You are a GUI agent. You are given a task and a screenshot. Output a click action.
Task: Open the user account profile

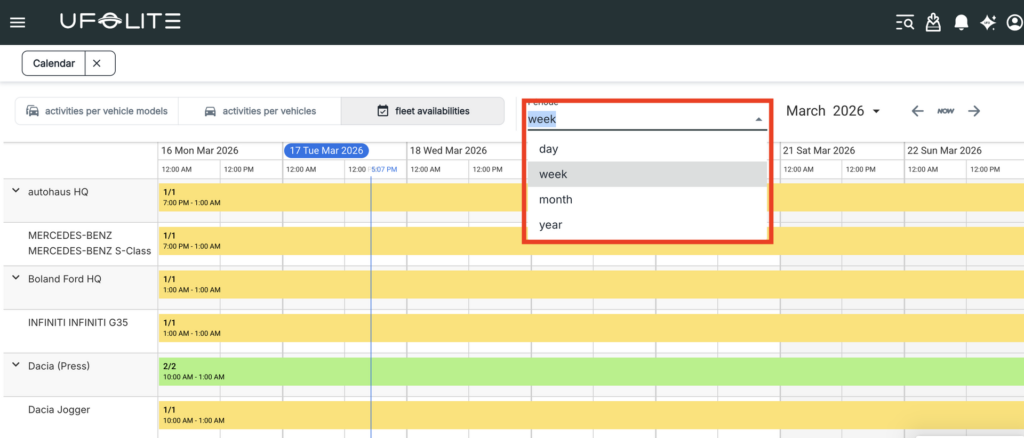[1014, 22]
